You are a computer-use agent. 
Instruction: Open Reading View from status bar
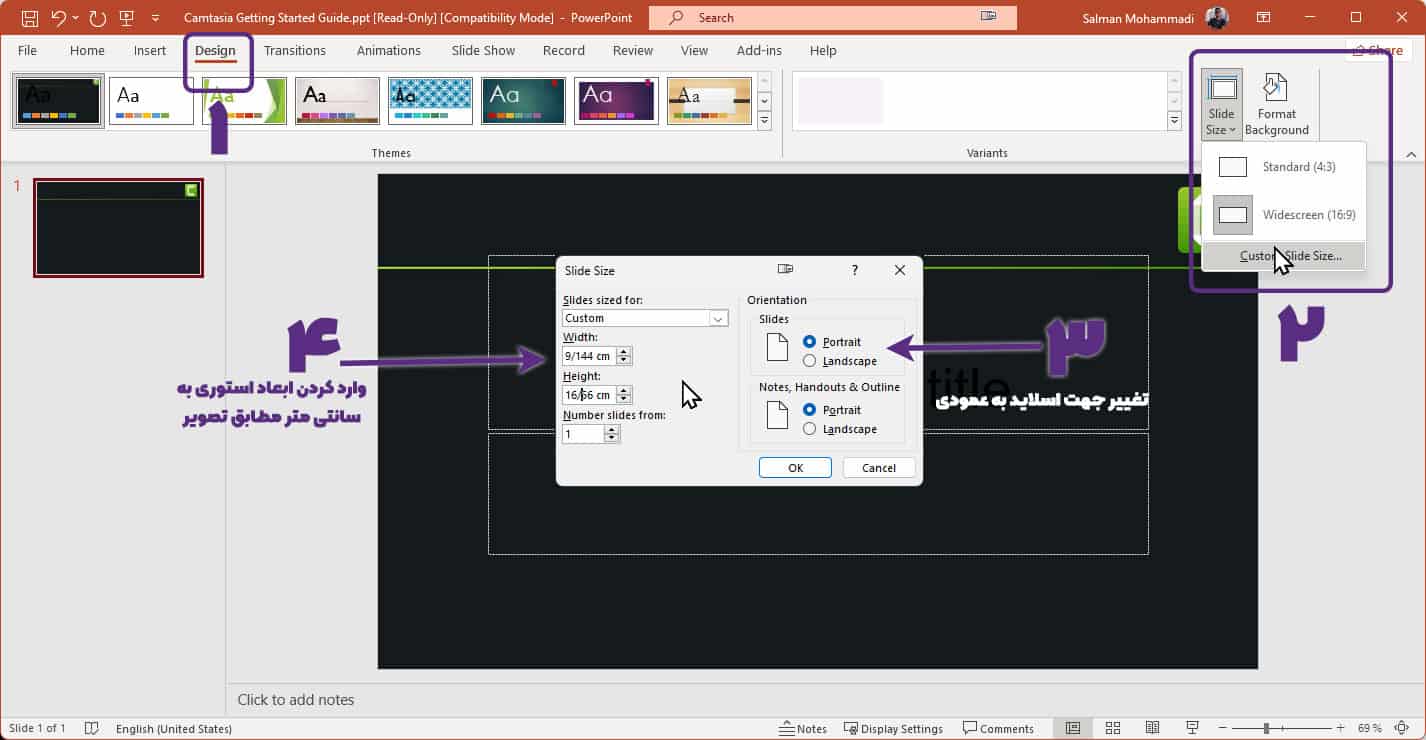click(1152, 728)
